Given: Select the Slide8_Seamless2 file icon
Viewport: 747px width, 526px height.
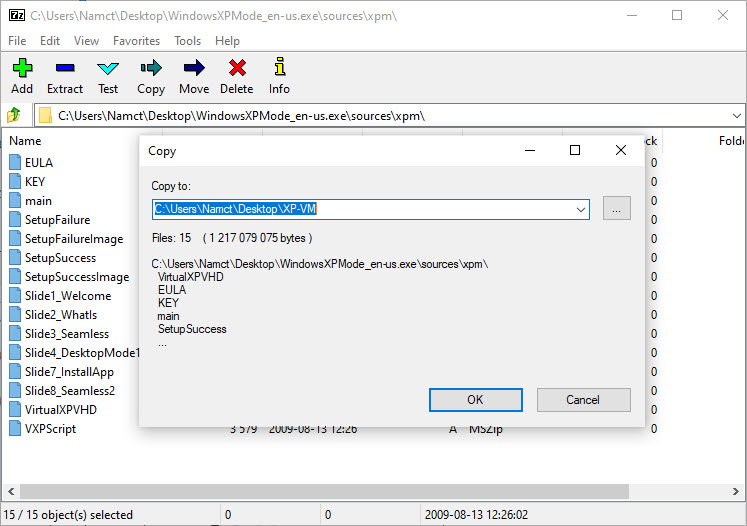Looking at the screenshot, I should (15, 391).
